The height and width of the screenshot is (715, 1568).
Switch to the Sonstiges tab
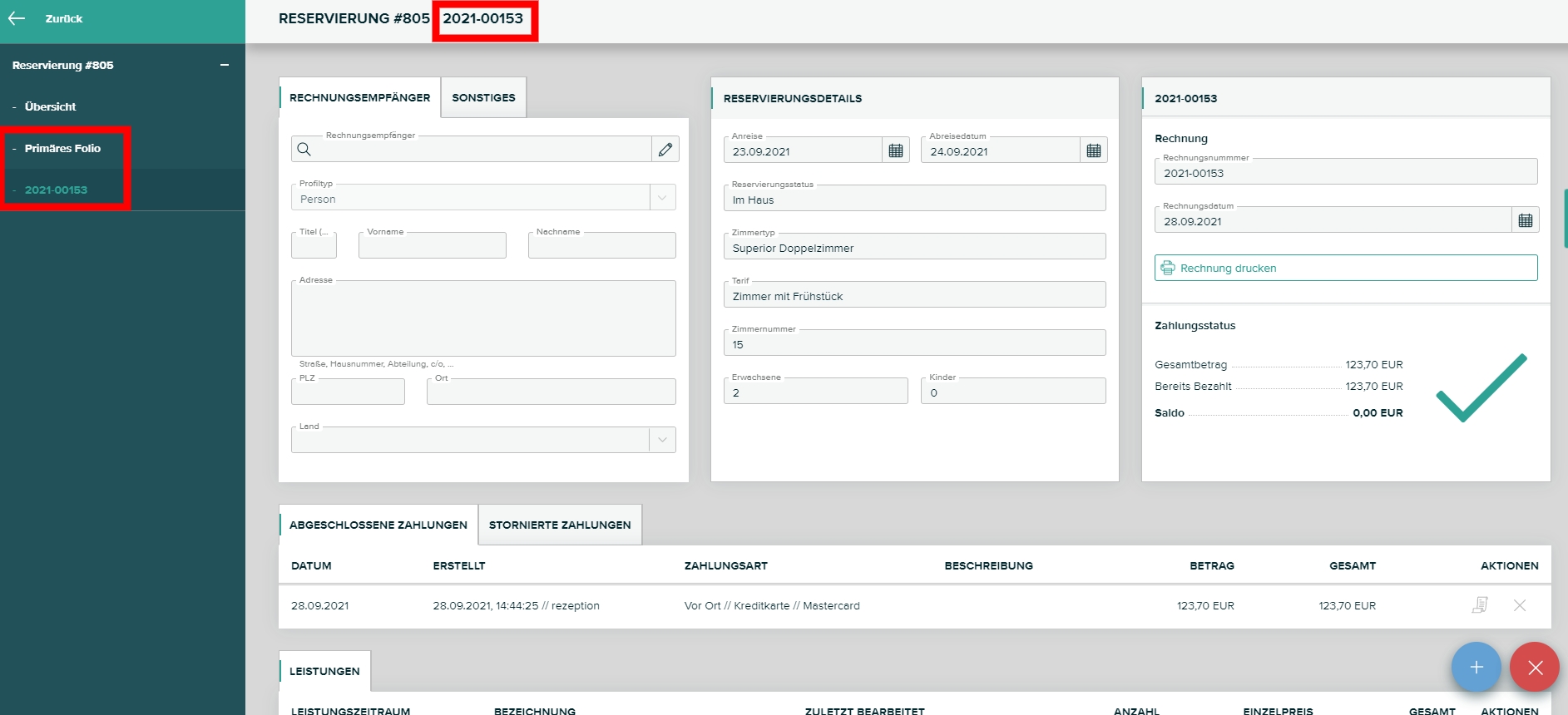pos(483,97)
